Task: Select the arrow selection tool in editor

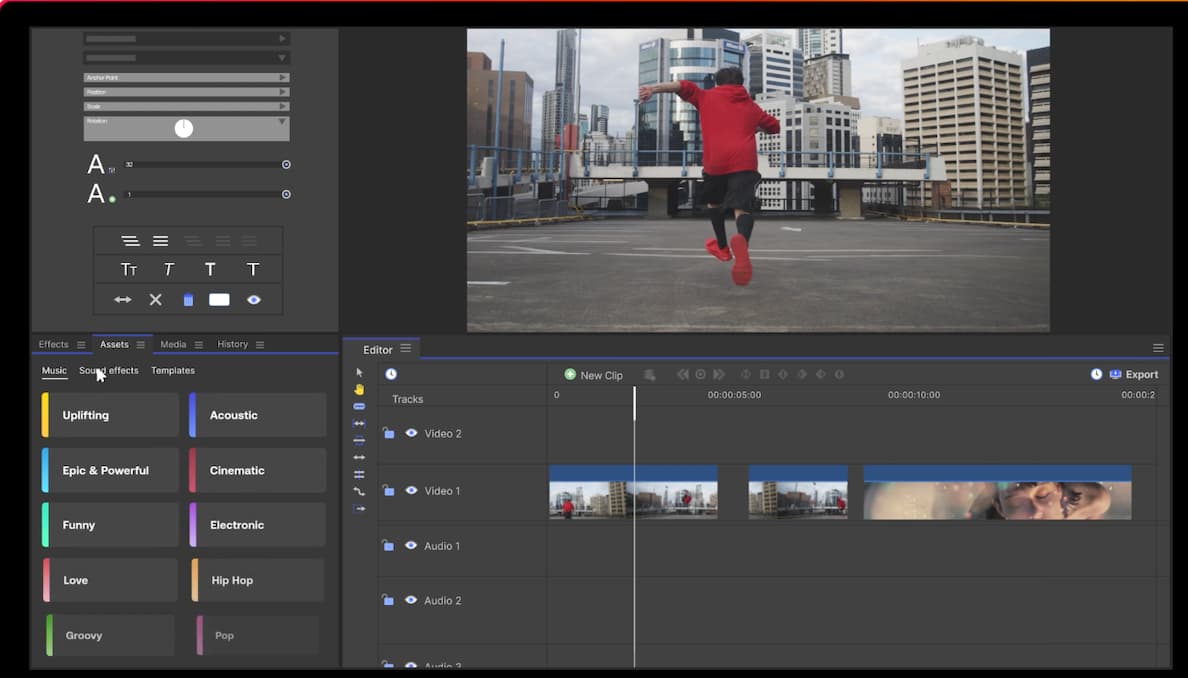Action: pos(359,373)
